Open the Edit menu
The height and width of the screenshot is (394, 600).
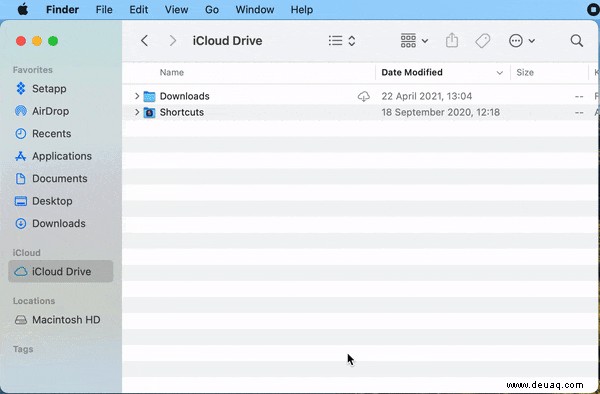click(x=139, y=10)
